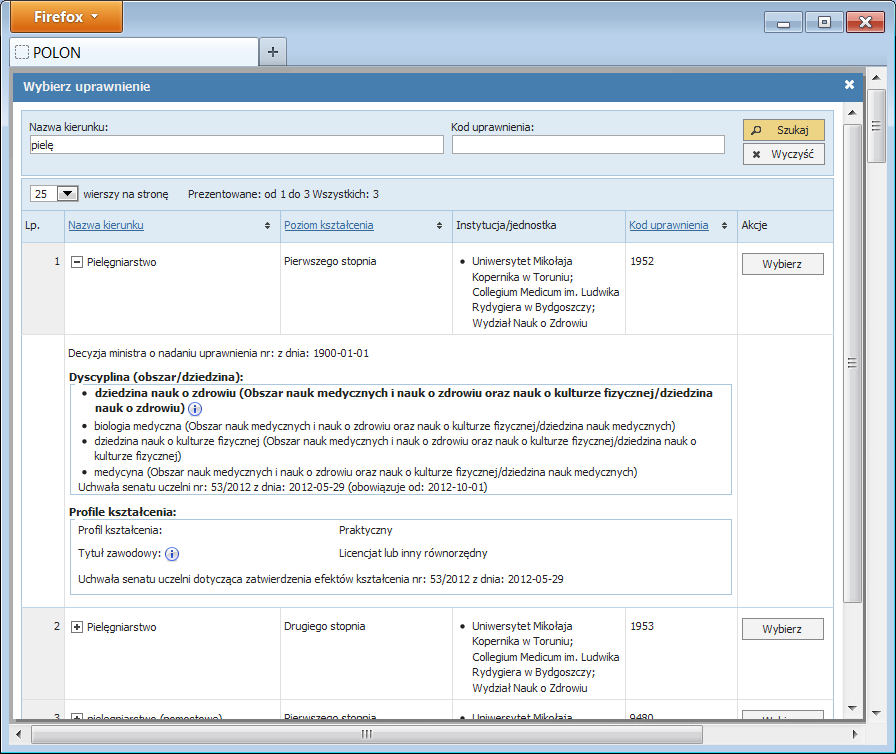Image resolution: width=896 pixels, height=754 pixels.
Task: Click the Prezentowane: od 1 do 3 text
Action: [249, 194]
